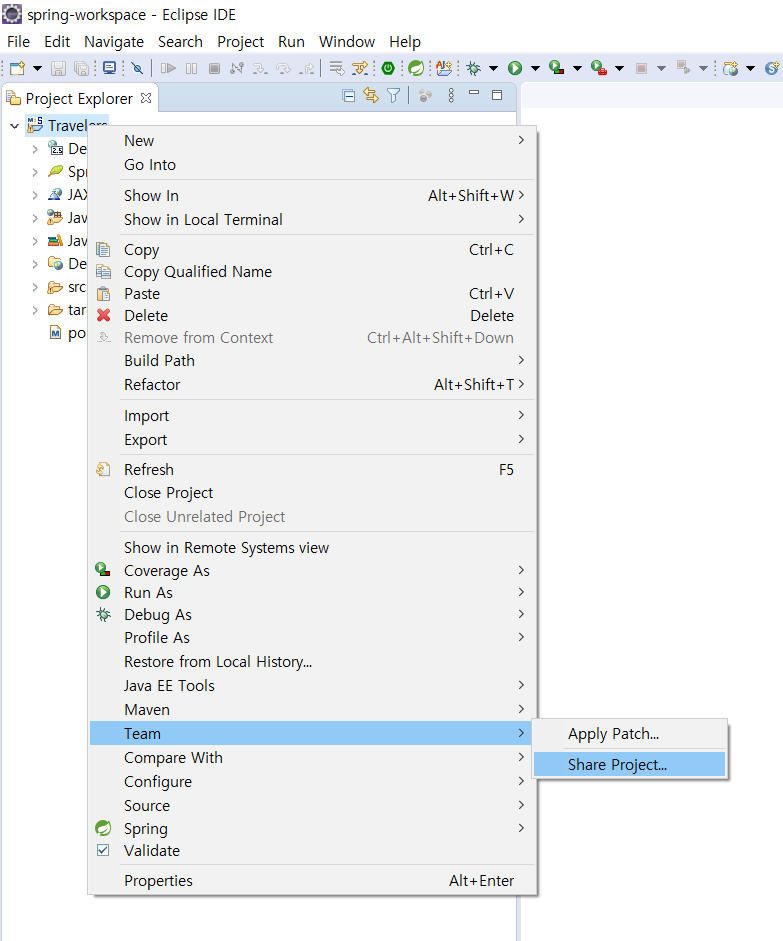
Task: Open the File menu
Action: [19, 42]
